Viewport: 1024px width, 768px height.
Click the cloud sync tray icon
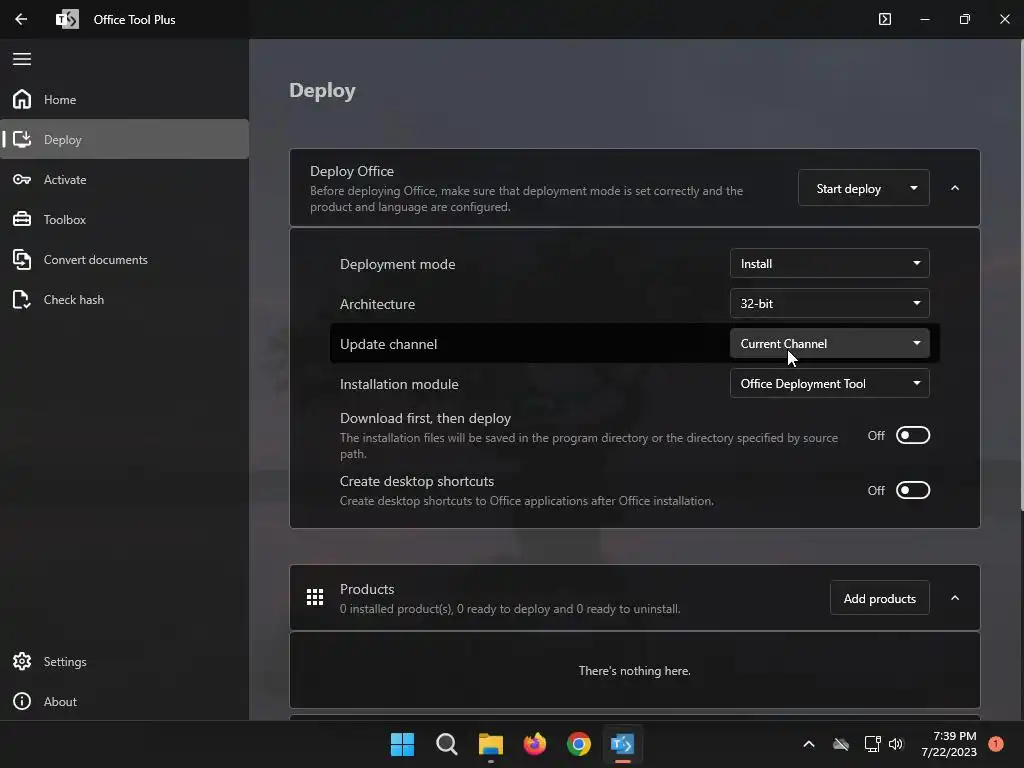841,744
